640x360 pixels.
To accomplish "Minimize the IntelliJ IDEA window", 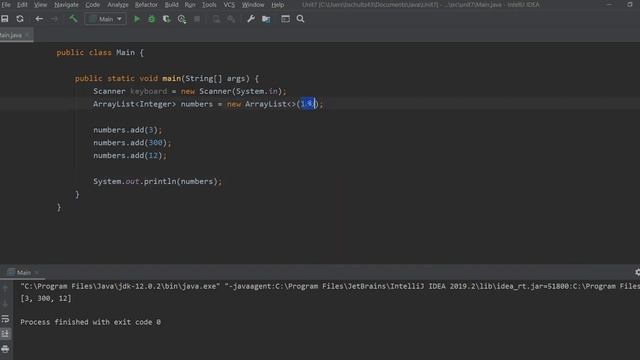I will tap(609, 4).
